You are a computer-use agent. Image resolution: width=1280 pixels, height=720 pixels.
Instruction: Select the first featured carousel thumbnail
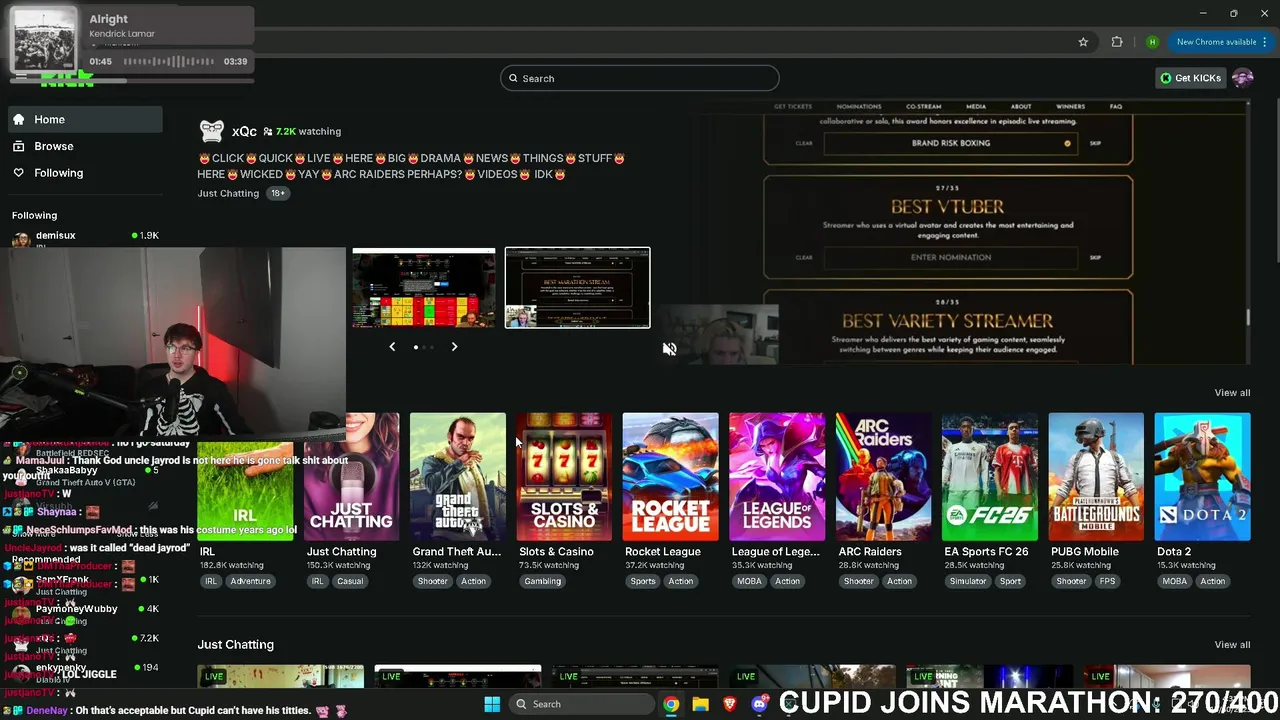click(x=424, y=288)
